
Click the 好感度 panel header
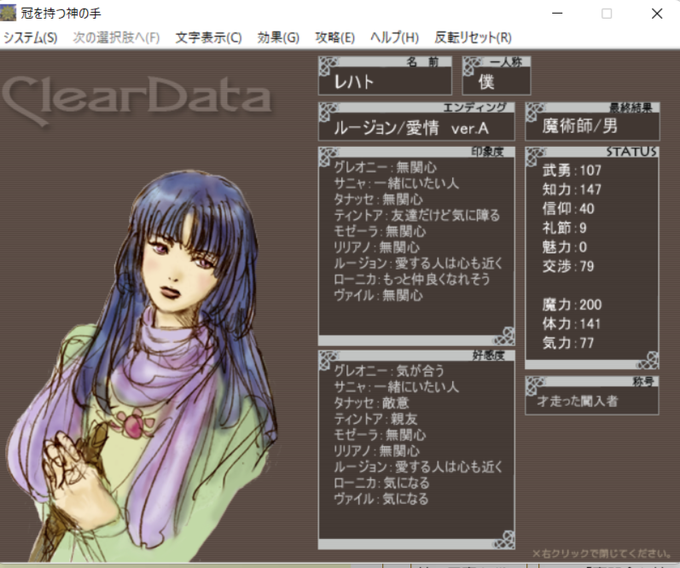pyautogui.click(x=417, y=356)
